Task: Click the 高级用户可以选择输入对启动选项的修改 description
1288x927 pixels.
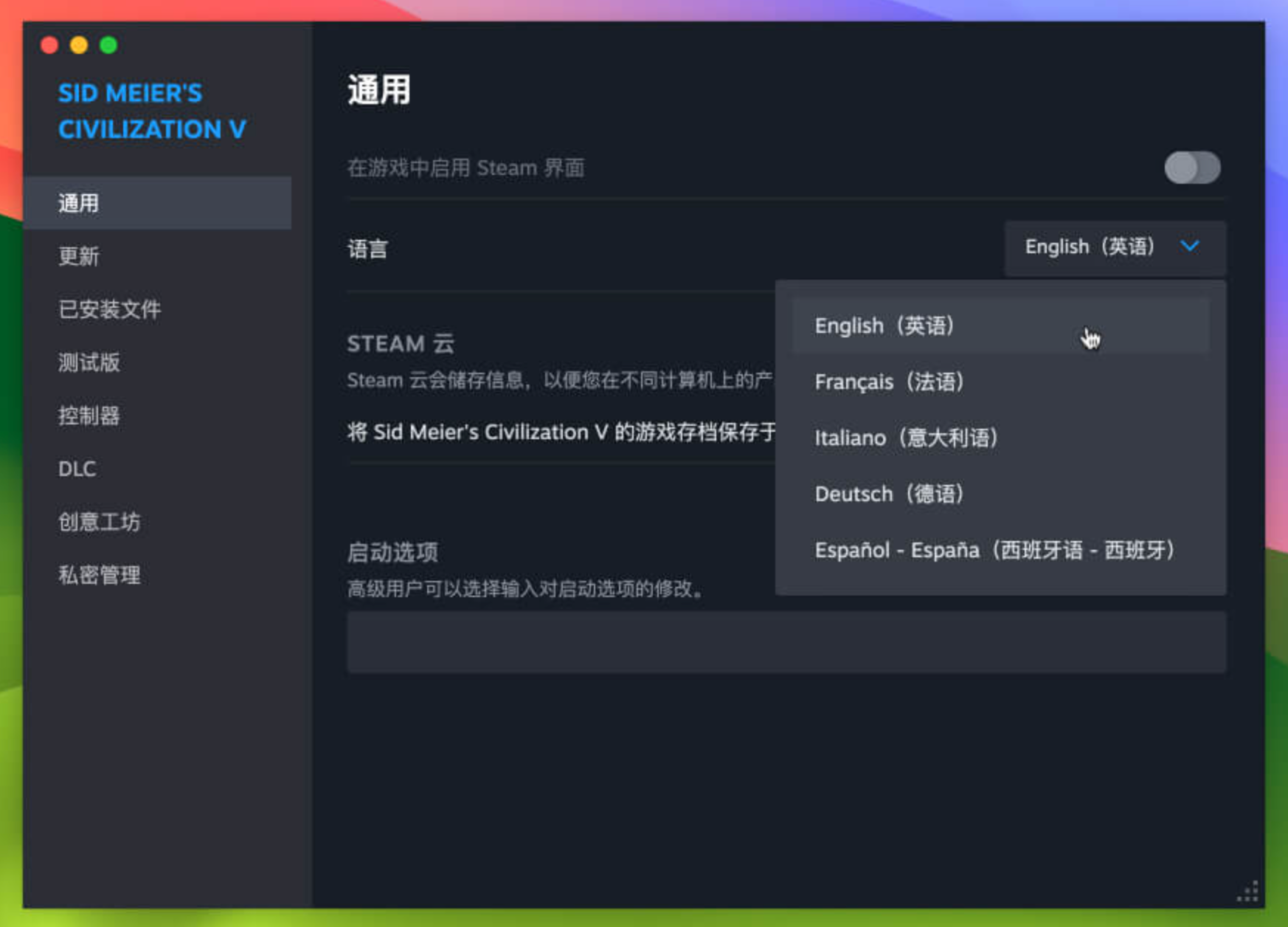Action: point(526,589)
